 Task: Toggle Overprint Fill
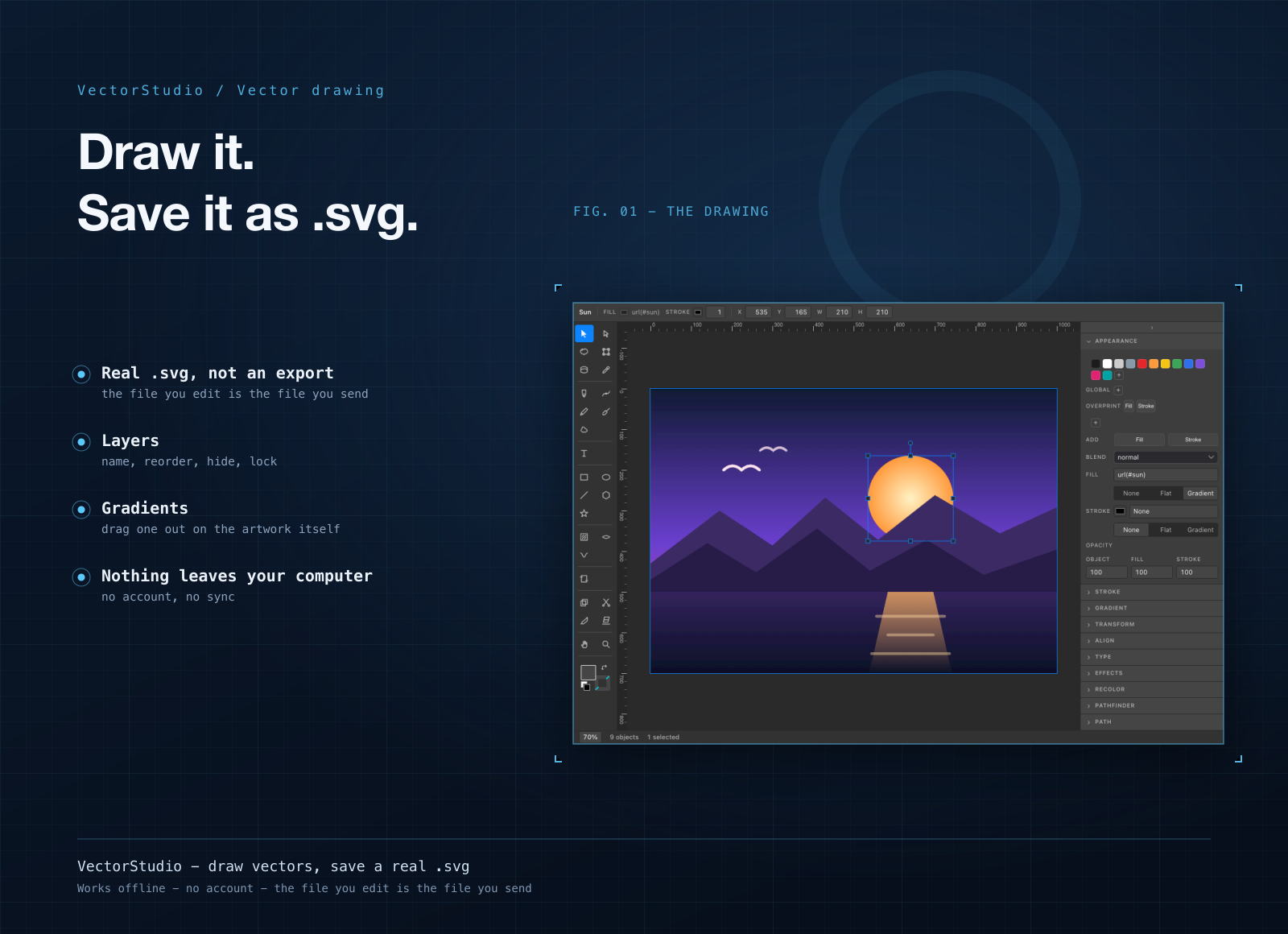point(1129,406)
